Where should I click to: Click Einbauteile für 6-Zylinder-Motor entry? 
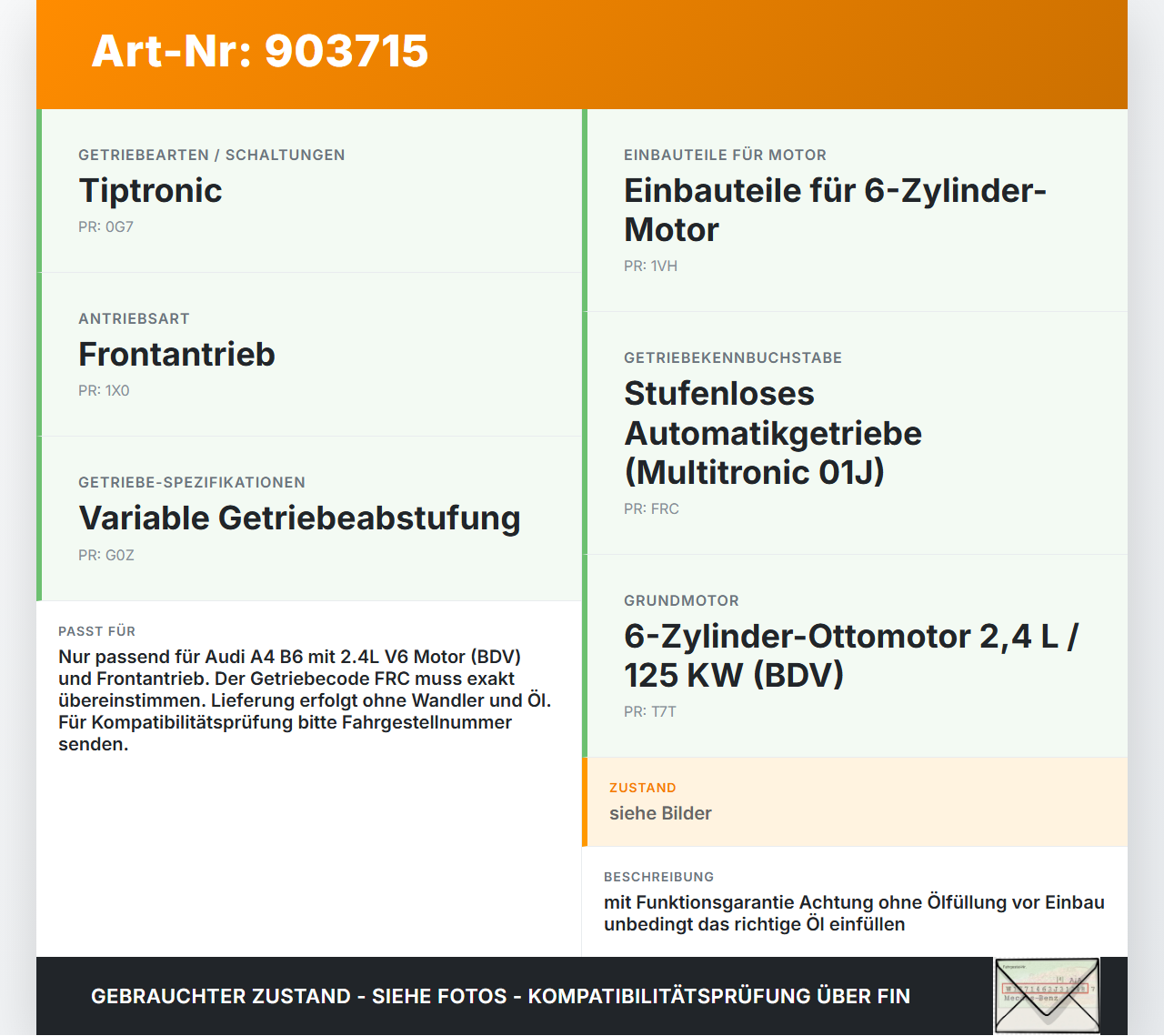click(x=855, y=210)
